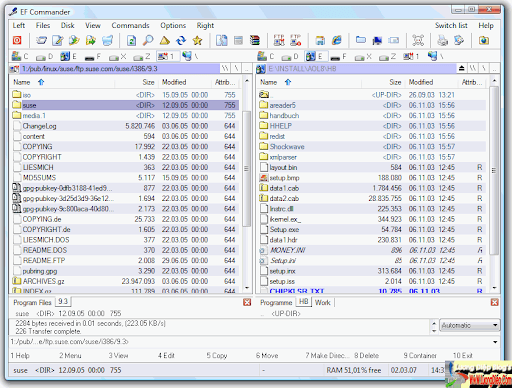
Task: Click the skull and crossbones icon
Action: [418, 40]
